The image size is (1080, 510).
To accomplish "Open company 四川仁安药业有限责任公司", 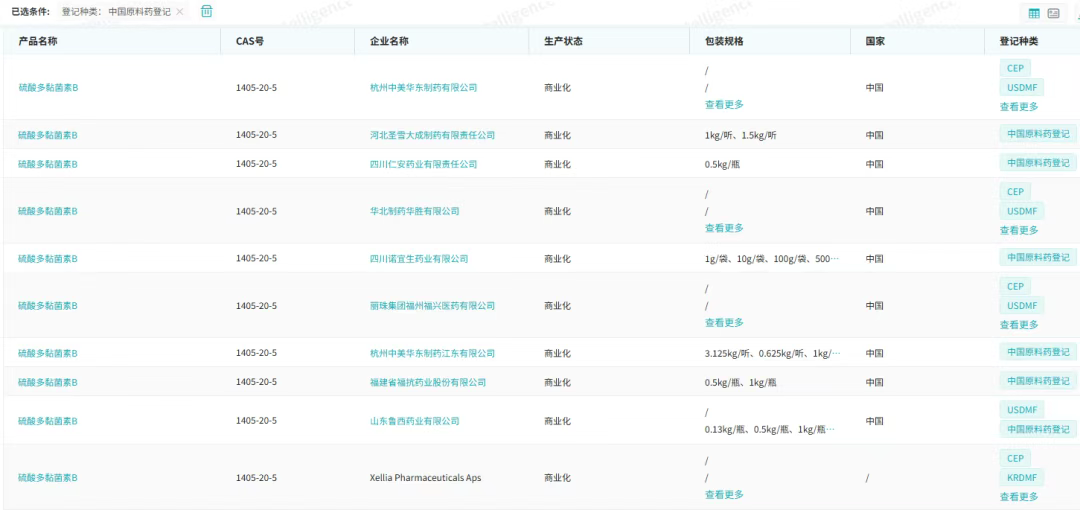I will pyautogui.click(x=423, y=164).
